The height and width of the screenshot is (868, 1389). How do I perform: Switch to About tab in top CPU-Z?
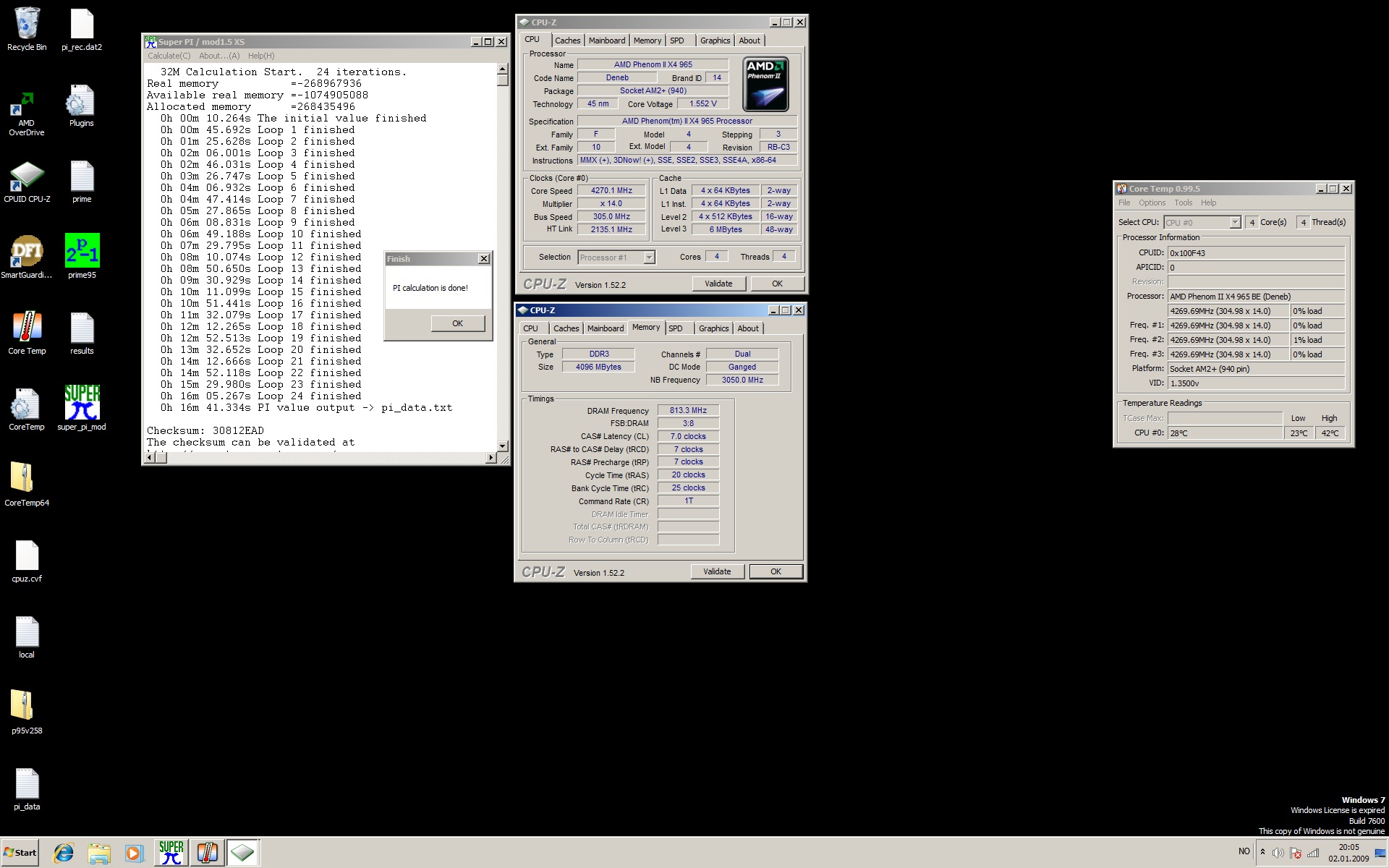[749, 41]
